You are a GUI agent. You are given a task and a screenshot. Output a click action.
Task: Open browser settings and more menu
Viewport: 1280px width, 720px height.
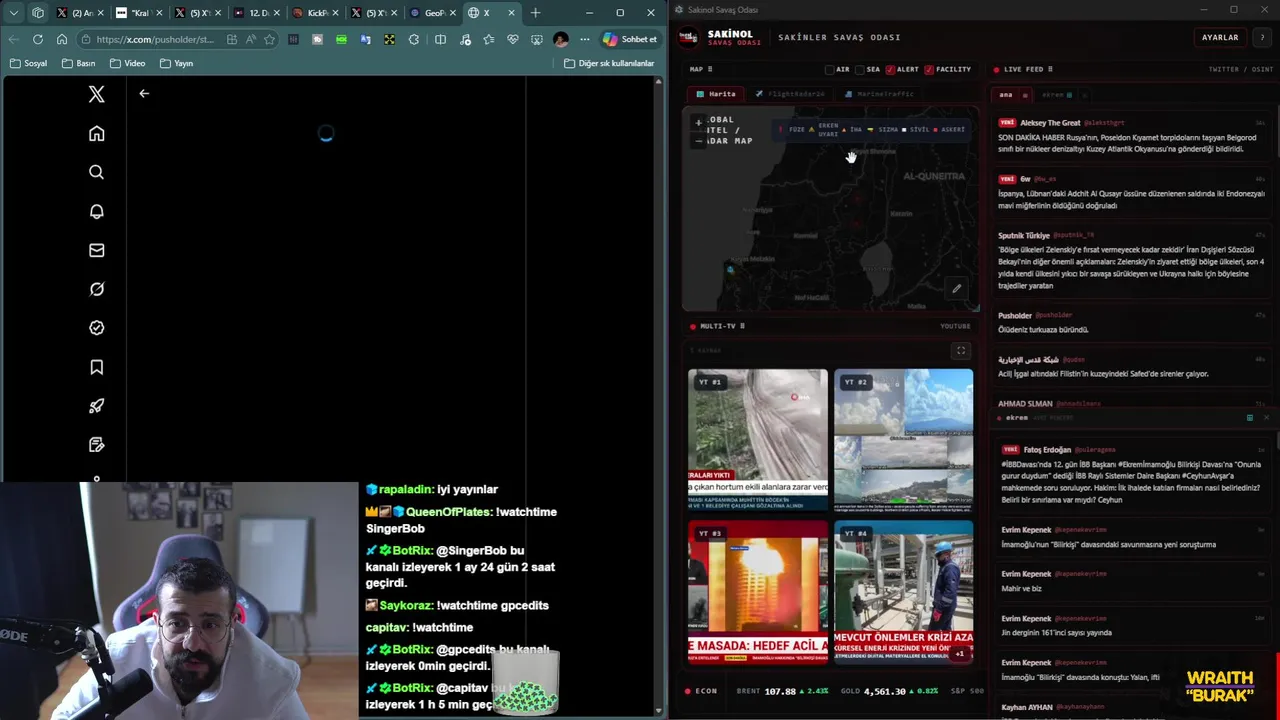(x=585, y=39)
